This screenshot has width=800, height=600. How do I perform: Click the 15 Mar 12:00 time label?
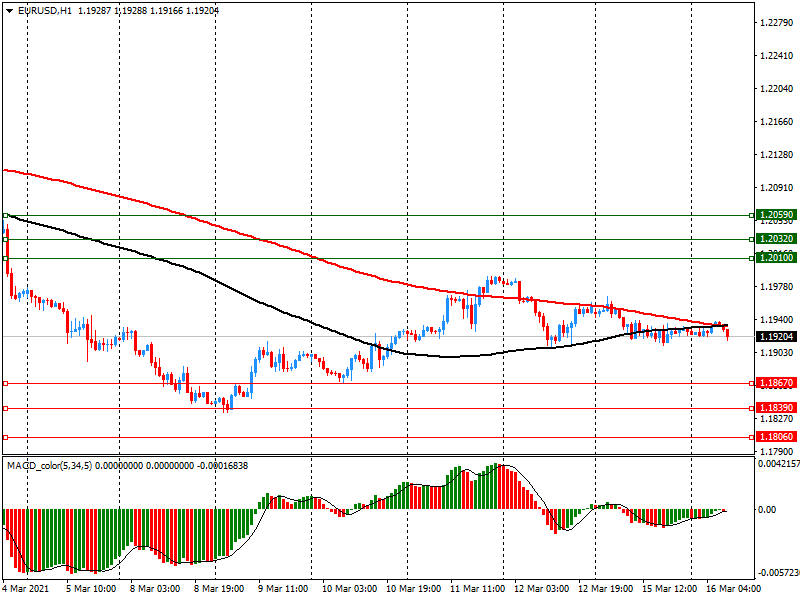click(x=669, y=589)
